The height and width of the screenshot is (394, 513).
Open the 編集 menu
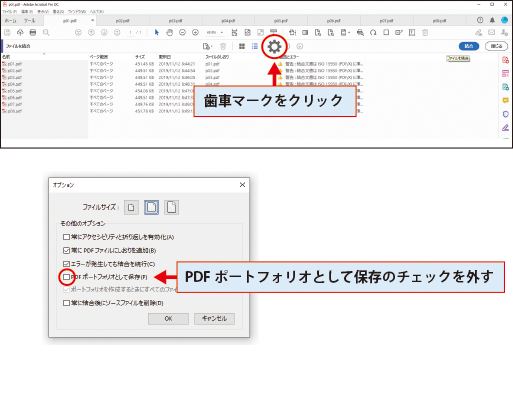click(27, 11)
